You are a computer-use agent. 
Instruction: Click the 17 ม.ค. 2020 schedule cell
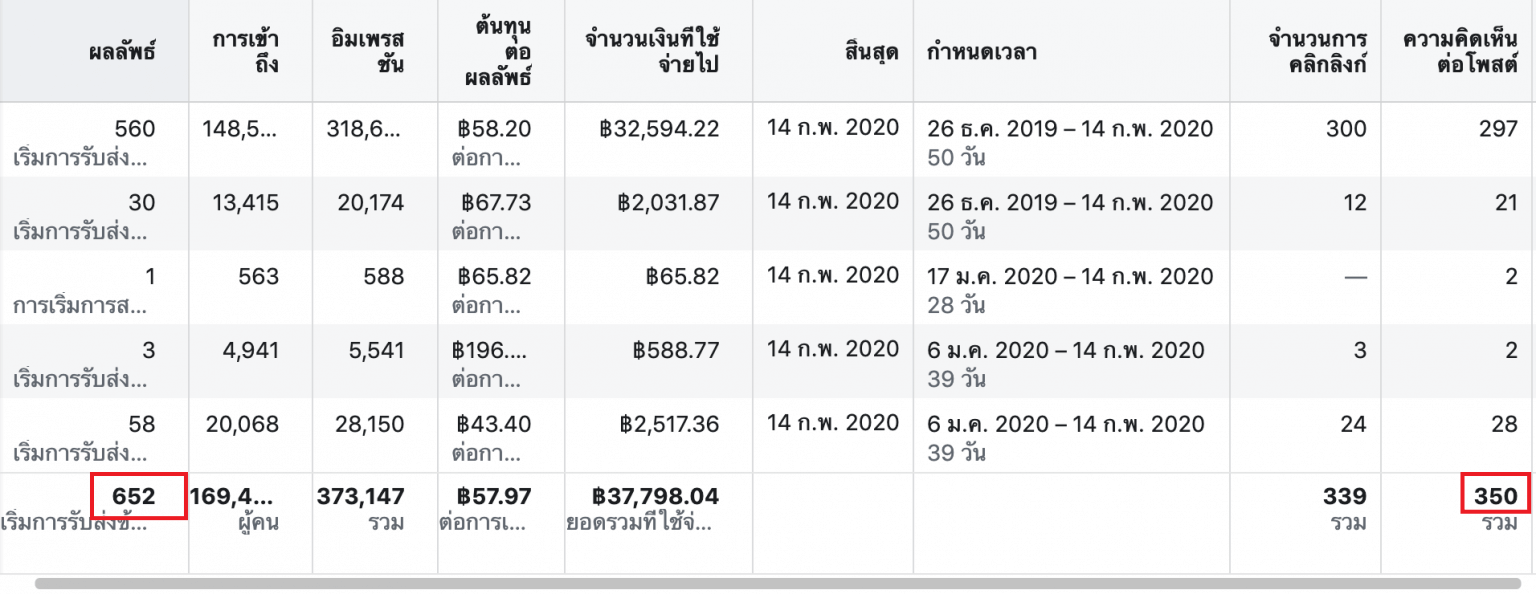(x=1069, y=277)
